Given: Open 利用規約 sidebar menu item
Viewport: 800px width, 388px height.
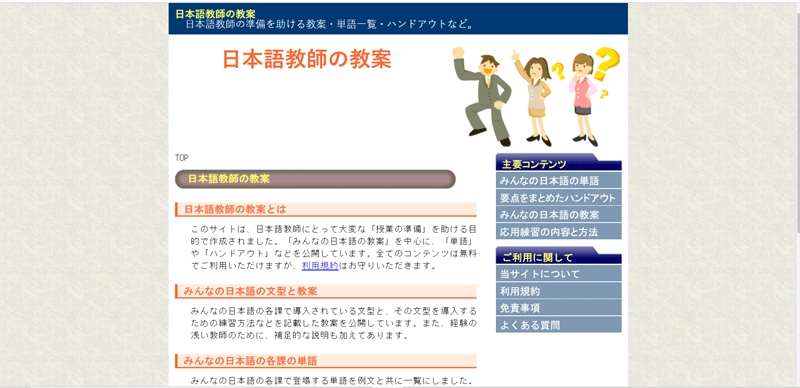Looking at the screenshot, I should 559,290.
